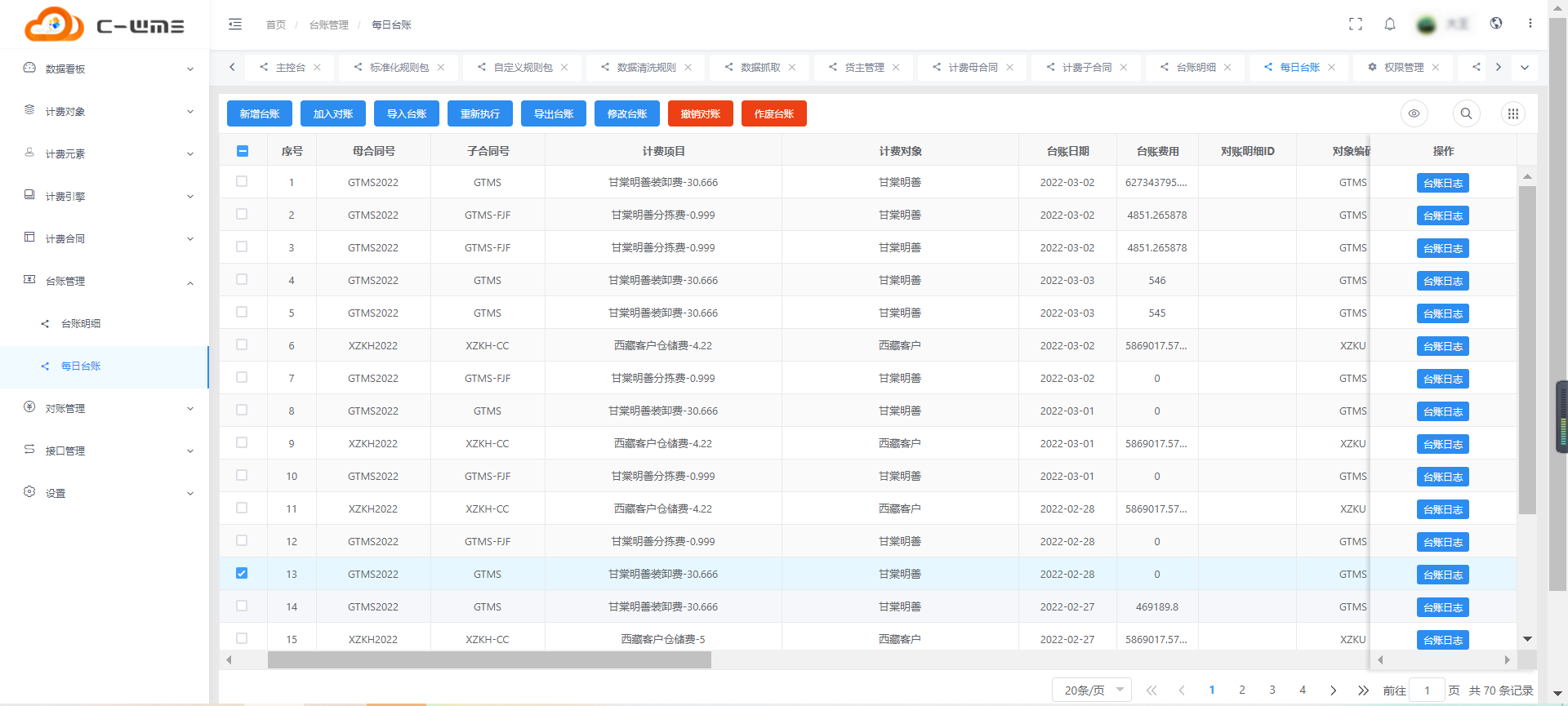Toggle the header select-all checkbox
This screenshot has height=706, width=1568.
243,151
